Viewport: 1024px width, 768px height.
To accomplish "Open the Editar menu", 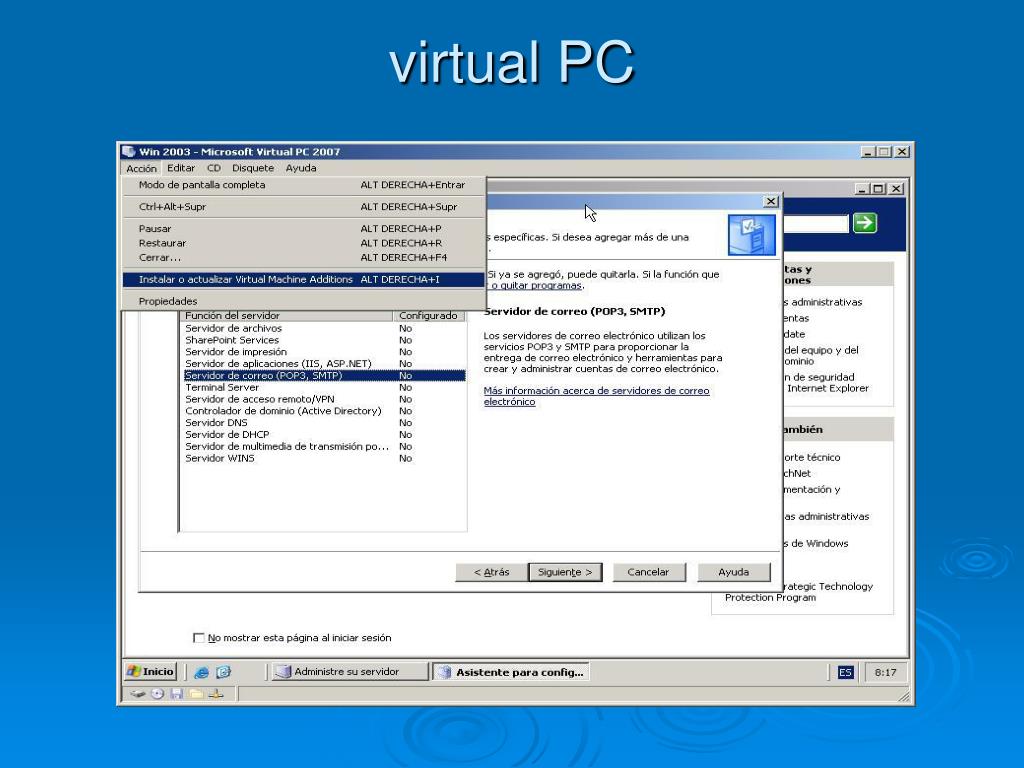I will click(181, 168).
